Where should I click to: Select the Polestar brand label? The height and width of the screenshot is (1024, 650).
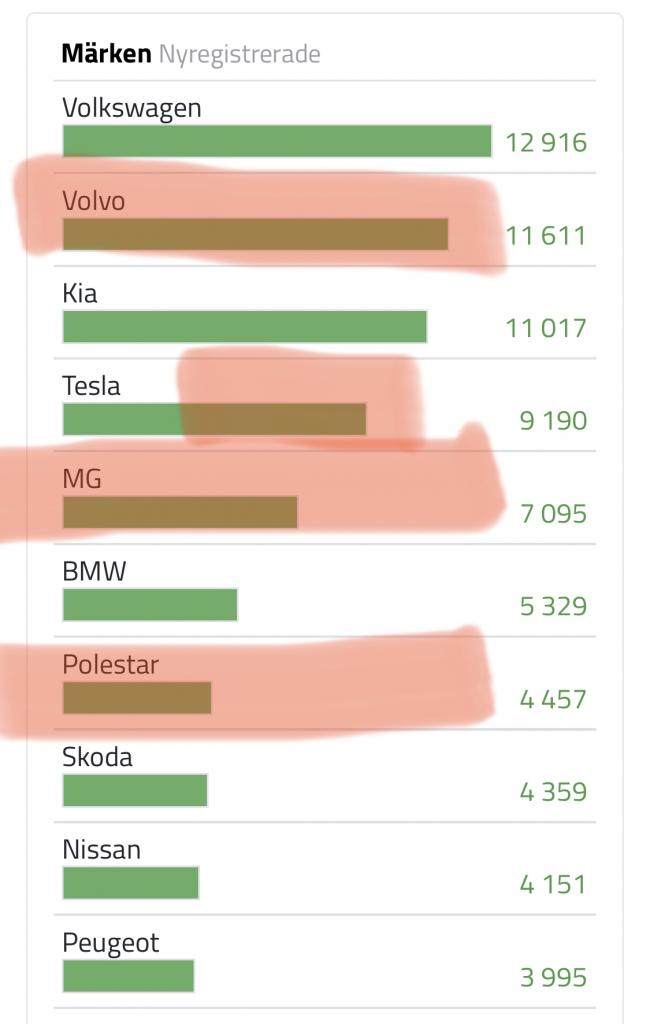(x=110, y=665)
